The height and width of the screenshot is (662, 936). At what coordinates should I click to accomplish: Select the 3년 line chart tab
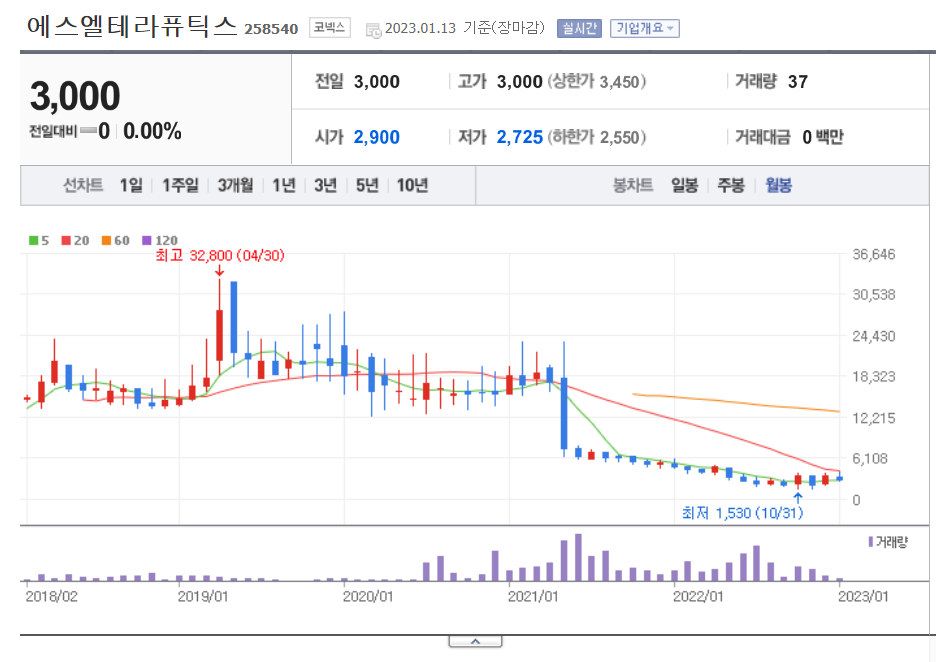point(326,185)
